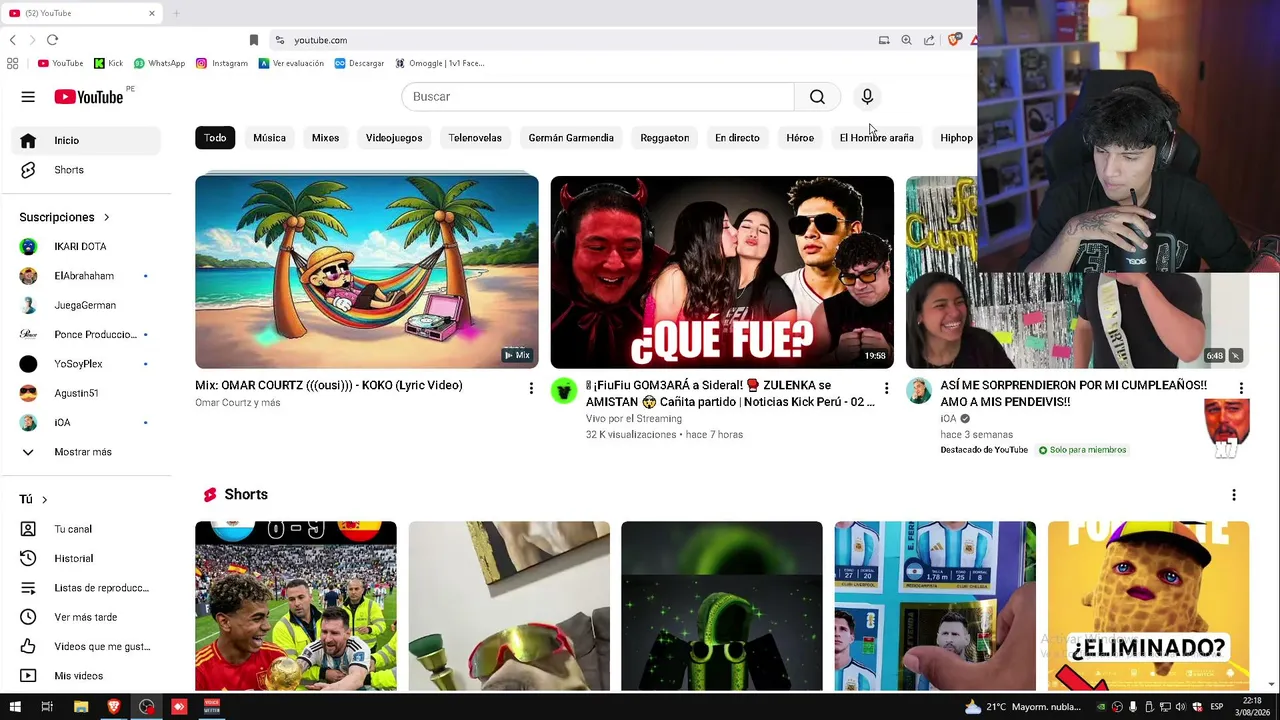The width and height of the screenshot is (1280, 720).
Task: Open Ver más tarde in the sidebar
Action: point(86,617)
